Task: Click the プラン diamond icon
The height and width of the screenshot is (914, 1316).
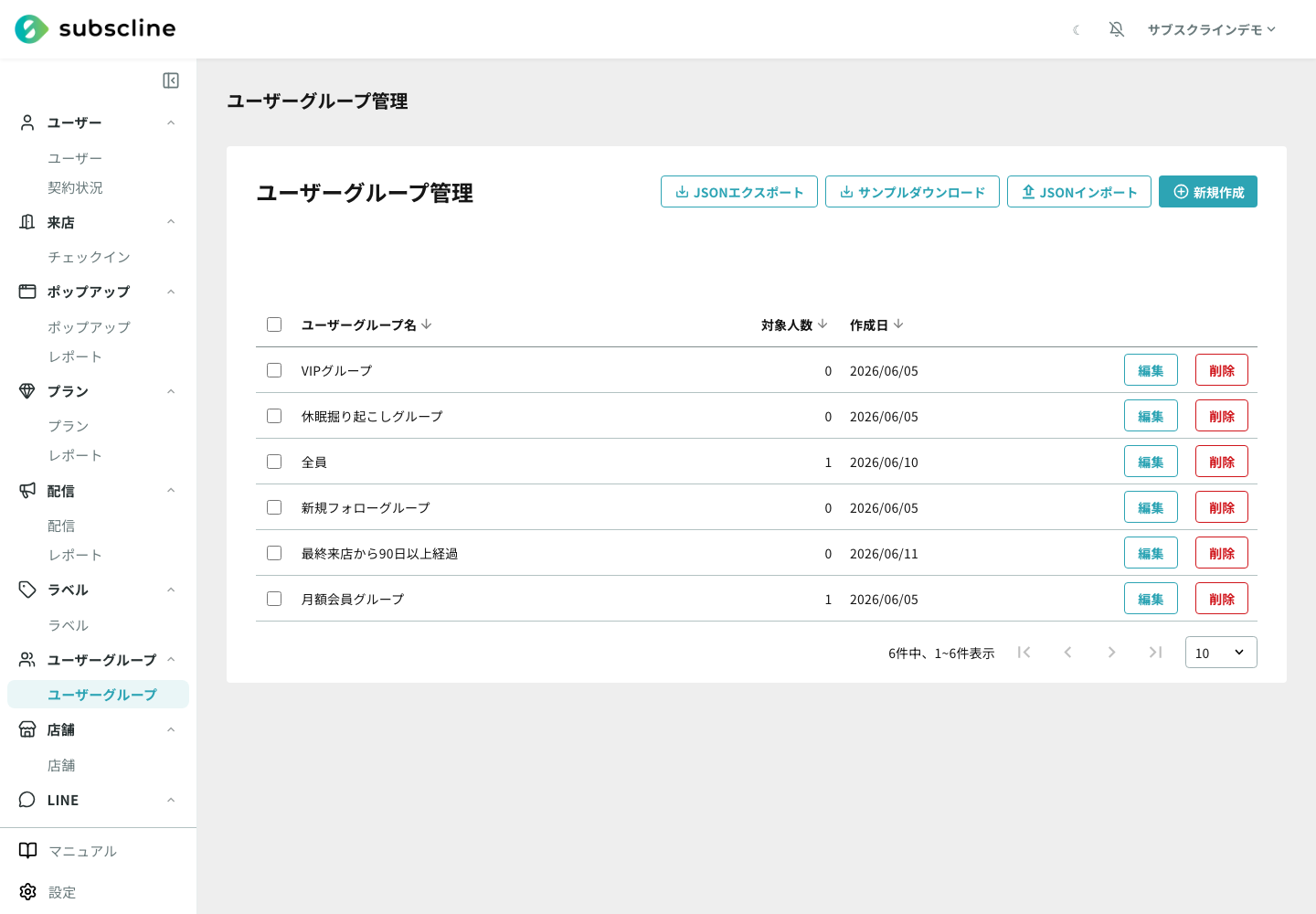Action: pos(27,391)
